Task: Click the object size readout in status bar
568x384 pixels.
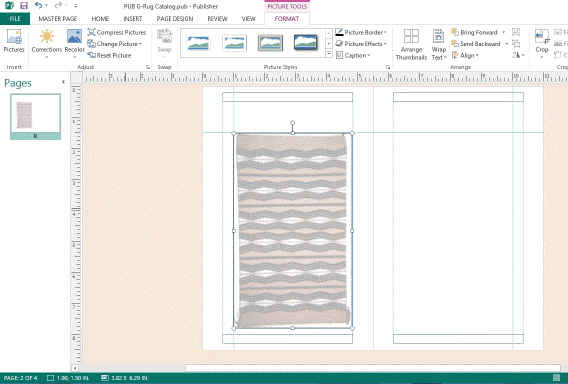Action: coord(125,378)
